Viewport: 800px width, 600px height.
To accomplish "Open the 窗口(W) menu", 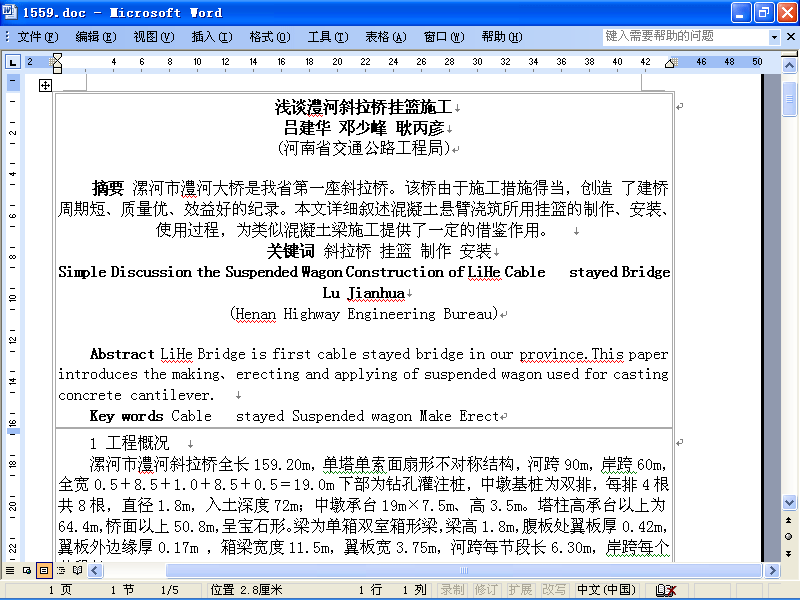I will 444,37.
